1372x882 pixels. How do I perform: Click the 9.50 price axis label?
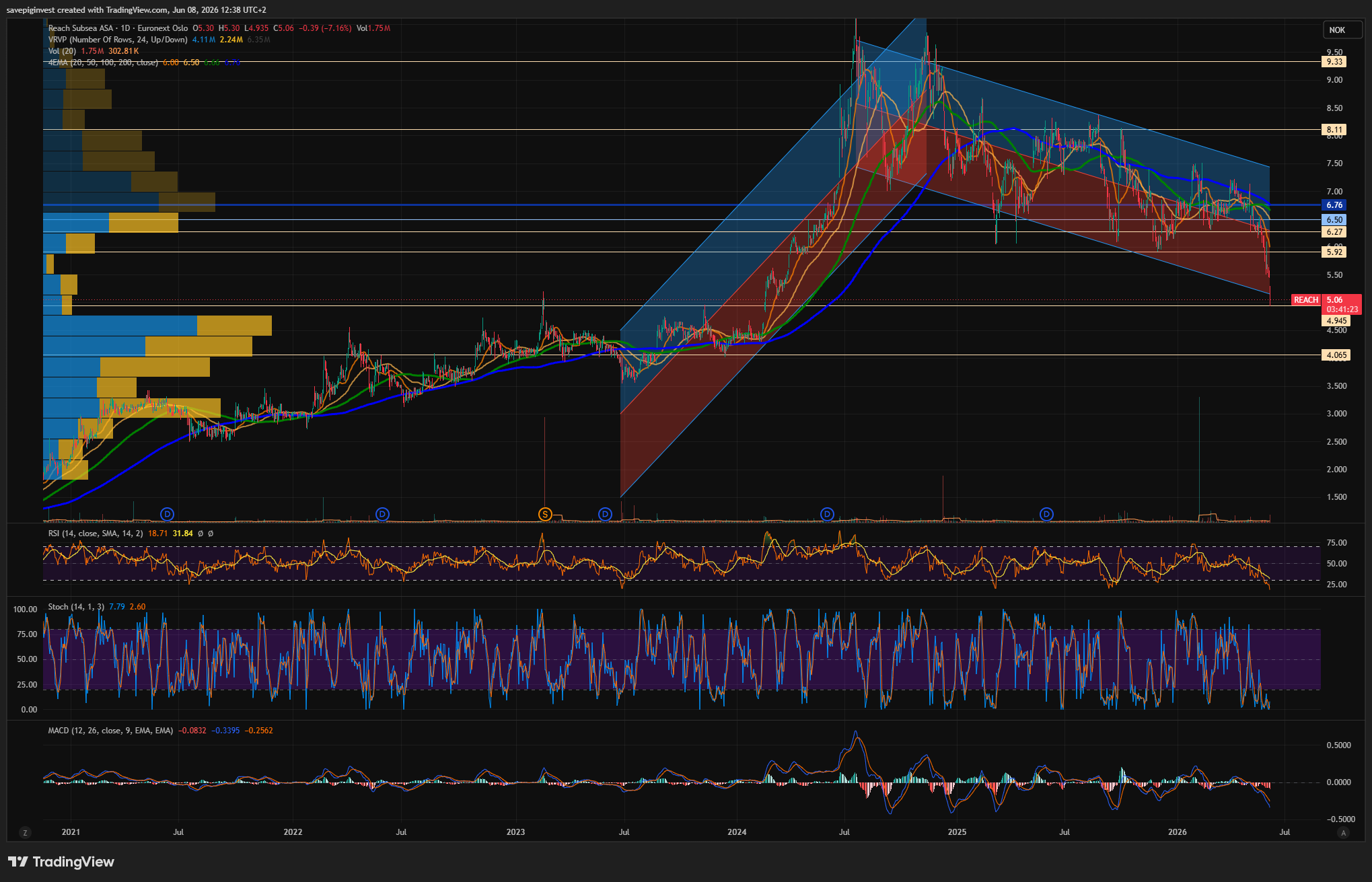pos(1334,52)
